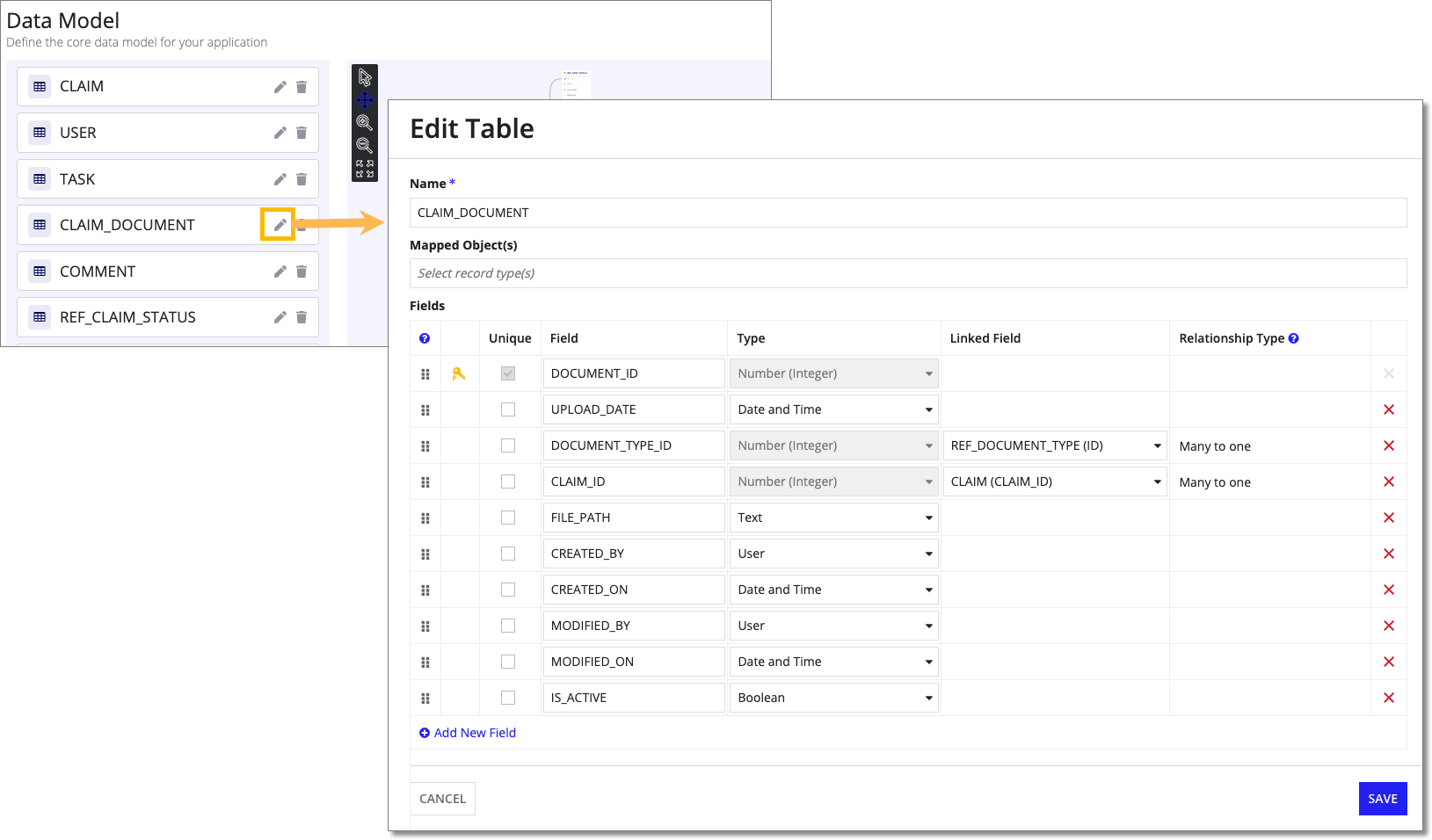The image size is (1432, 840).
Task: Check Unique for DOCUMENT_TYPE_ID field
Action: [x=508, y=445]
